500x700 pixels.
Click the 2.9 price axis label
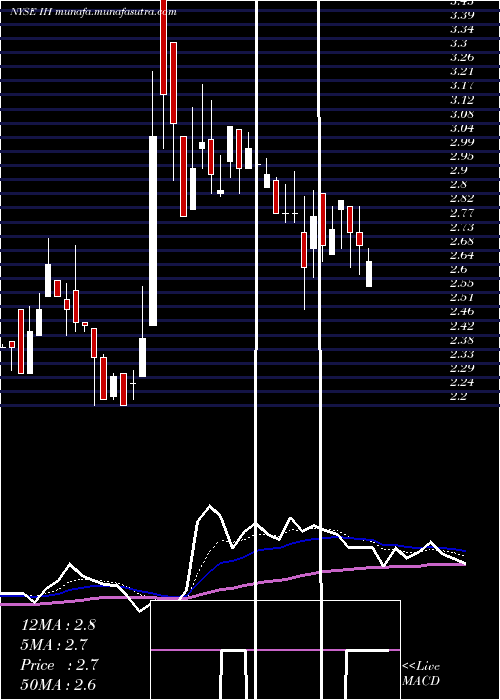pos(459,170)
